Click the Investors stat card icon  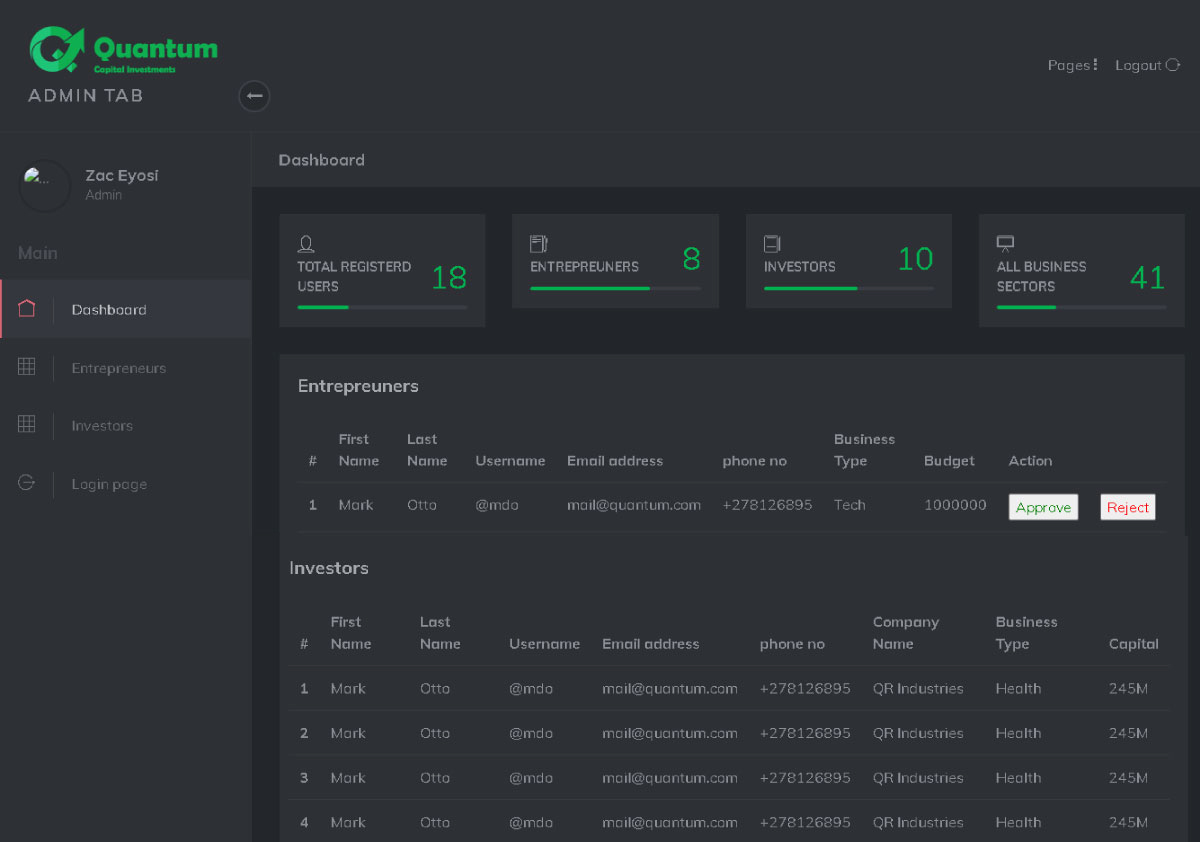coord(772,243)
